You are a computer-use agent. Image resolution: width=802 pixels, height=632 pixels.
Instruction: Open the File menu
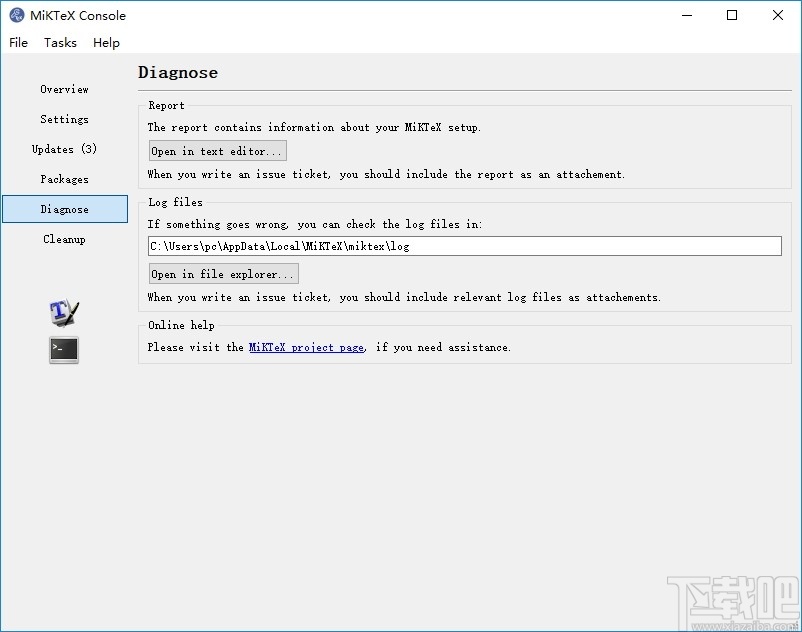pos(19,43)
